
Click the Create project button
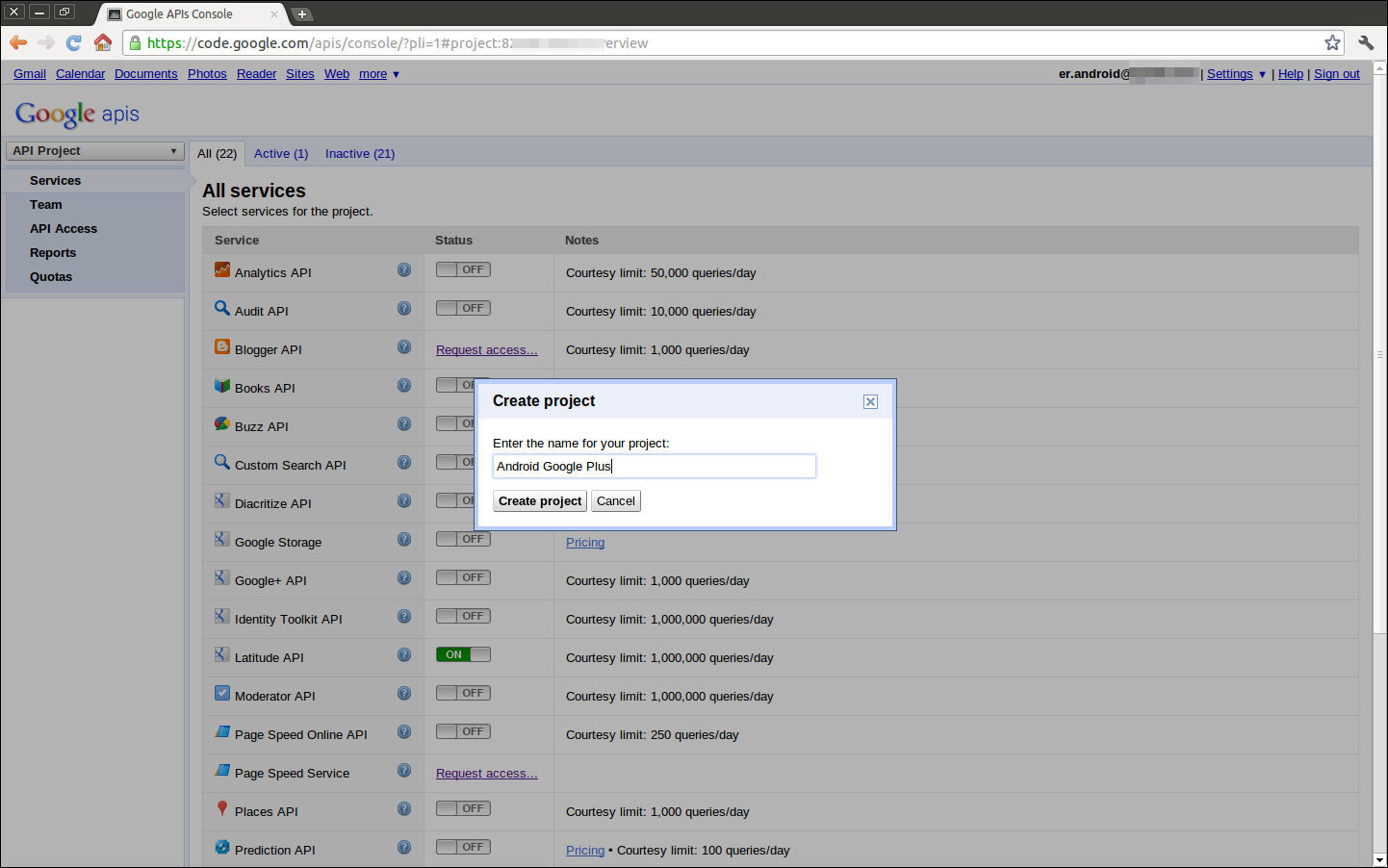540,501
